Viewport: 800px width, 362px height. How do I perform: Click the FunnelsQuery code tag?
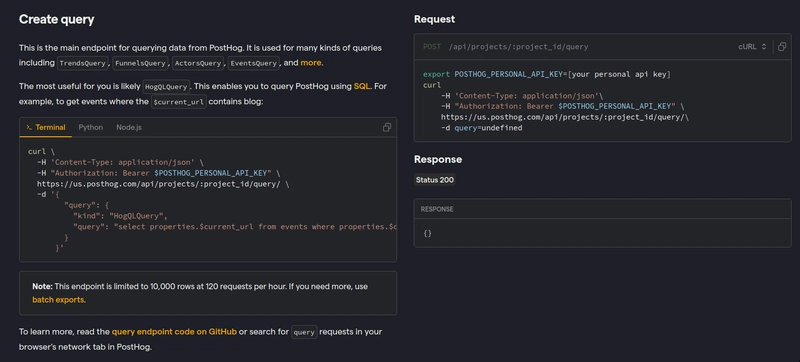[140, 63]
